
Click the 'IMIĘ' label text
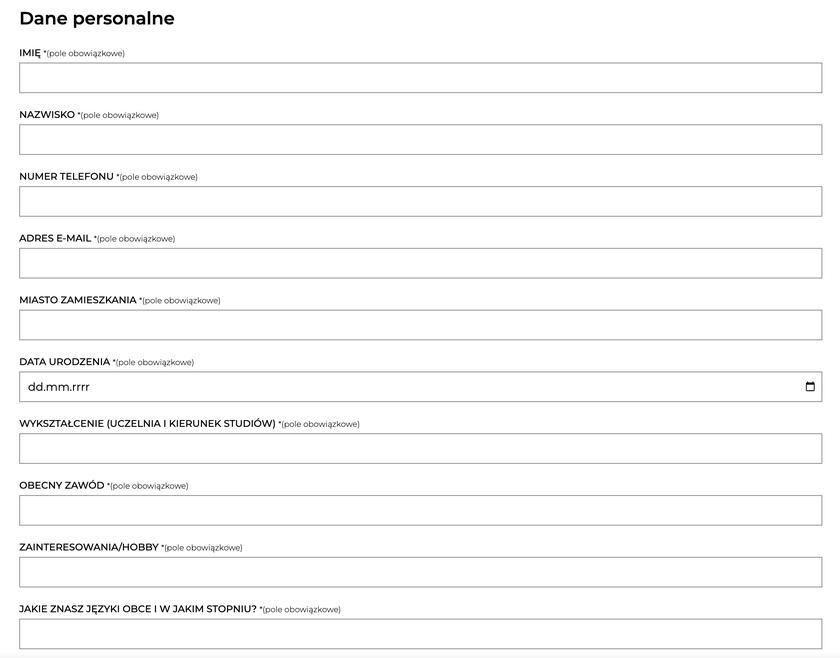(x=30, y=53)
